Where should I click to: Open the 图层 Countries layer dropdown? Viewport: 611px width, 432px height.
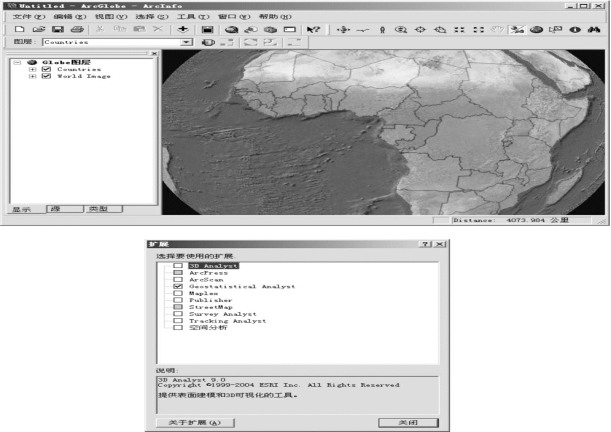pos(187,42)
